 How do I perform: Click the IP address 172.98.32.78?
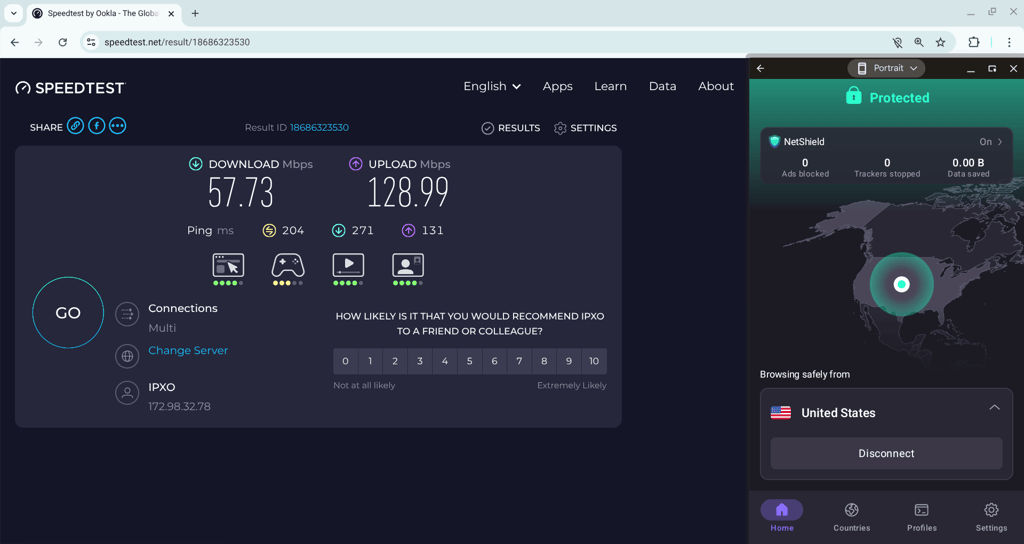[179, 406]
